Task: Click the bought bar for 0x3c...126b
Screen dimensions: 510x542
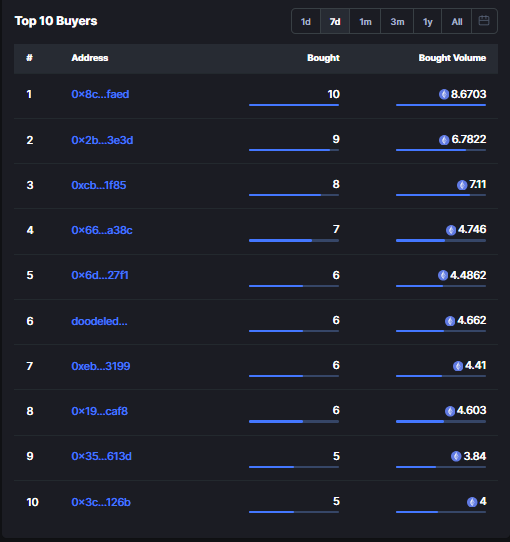Action: click(x=294, y=512)
